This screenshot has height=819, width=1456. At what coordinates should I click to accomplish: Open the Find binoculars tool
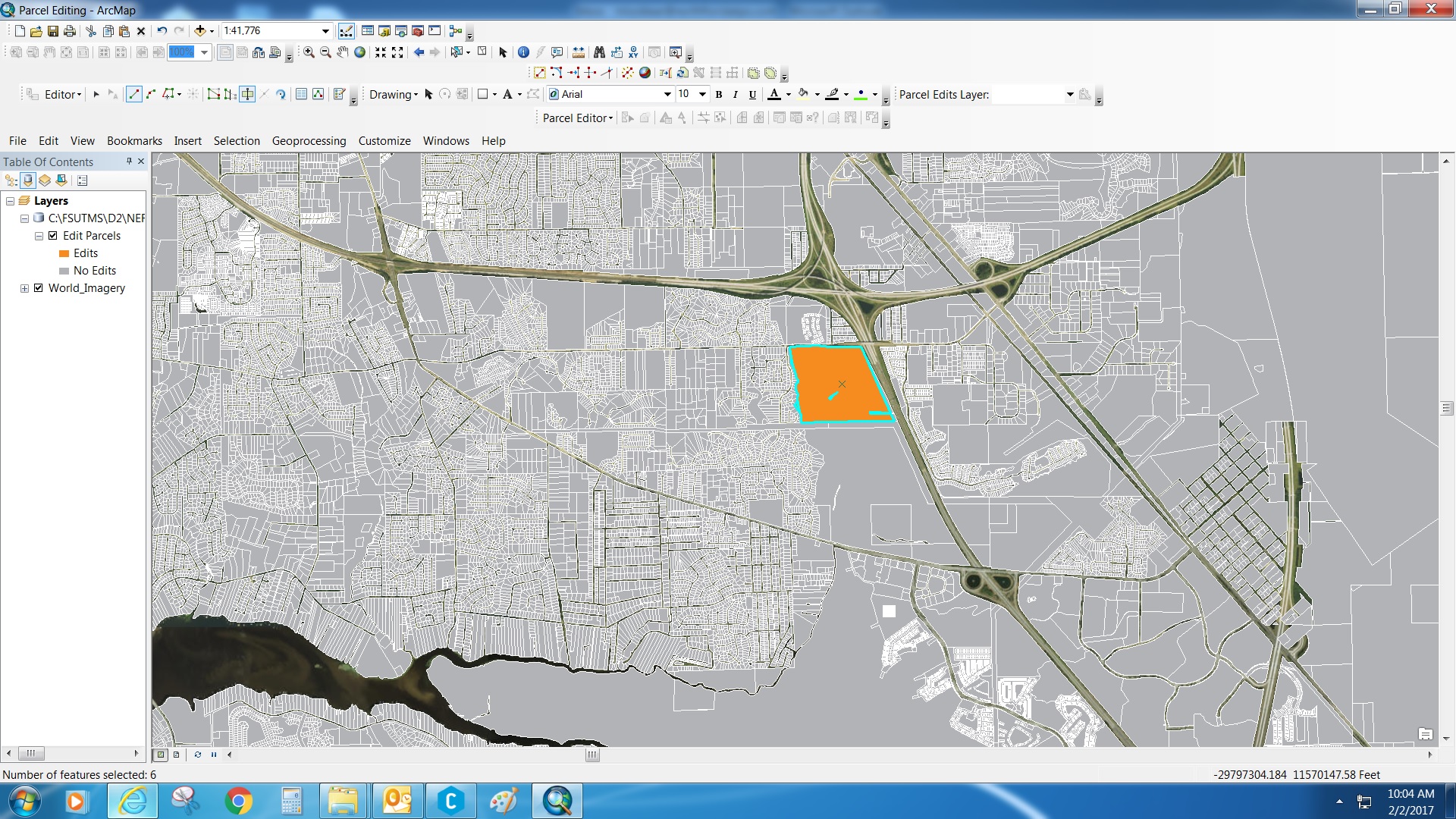[599, 52]
